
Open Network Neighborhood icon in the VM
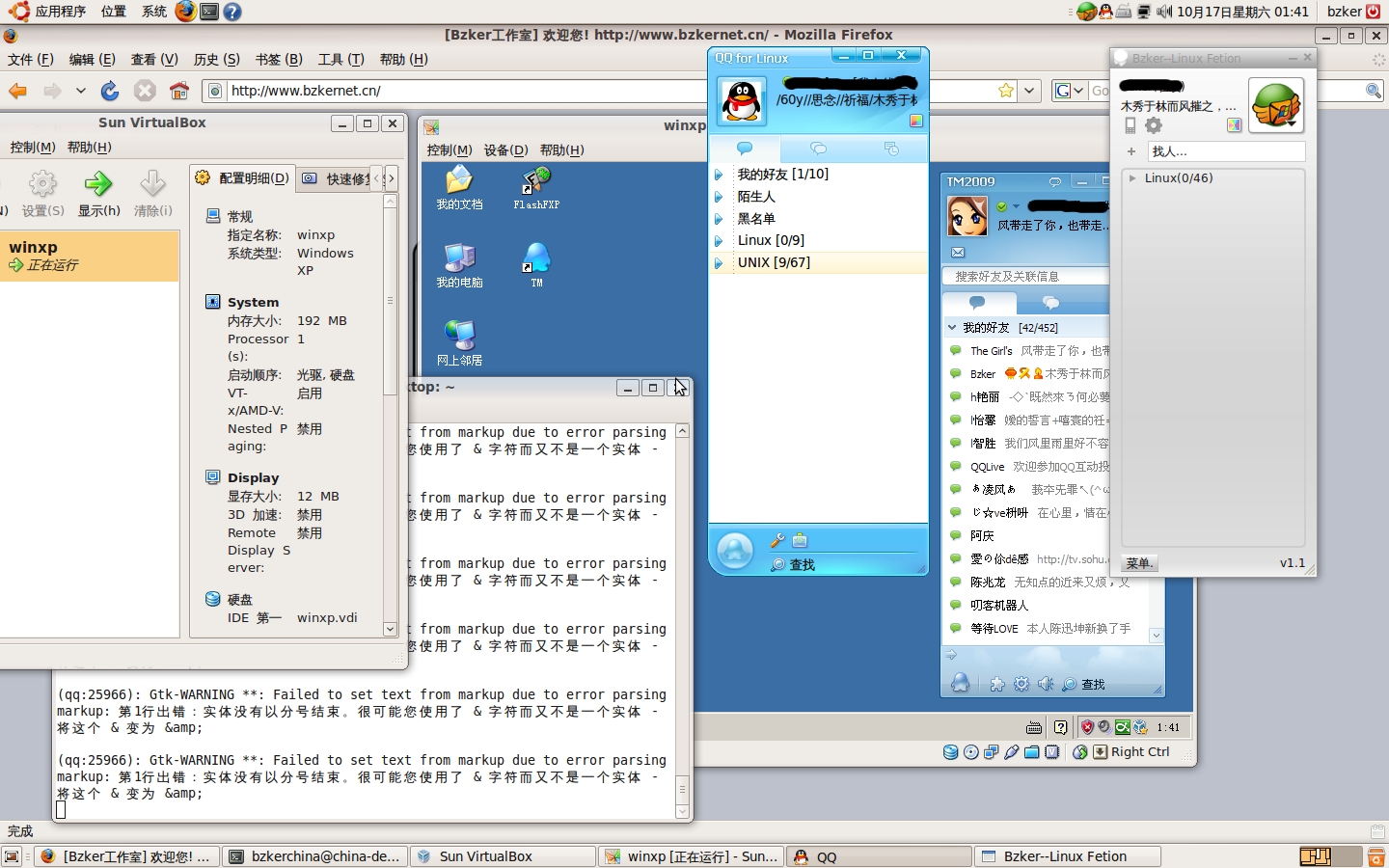(x=459, y=343)
